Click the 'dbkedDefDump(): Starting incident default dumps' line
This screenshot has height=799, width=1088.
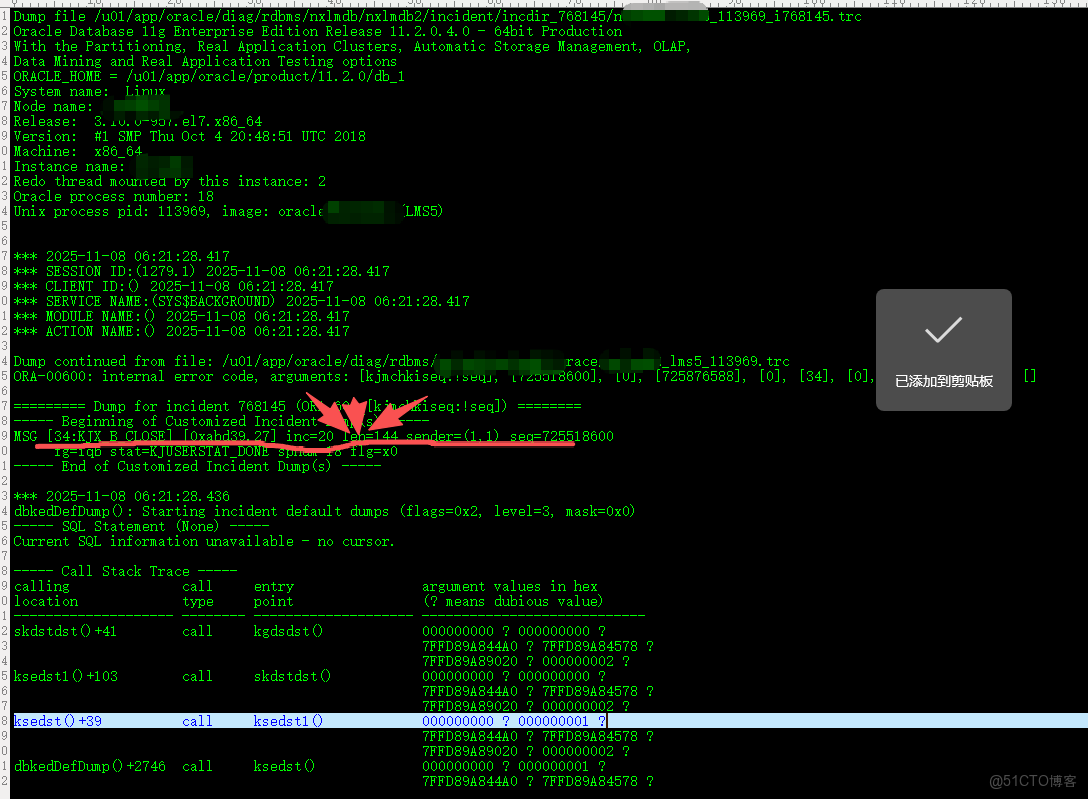(x=324, y=512)
